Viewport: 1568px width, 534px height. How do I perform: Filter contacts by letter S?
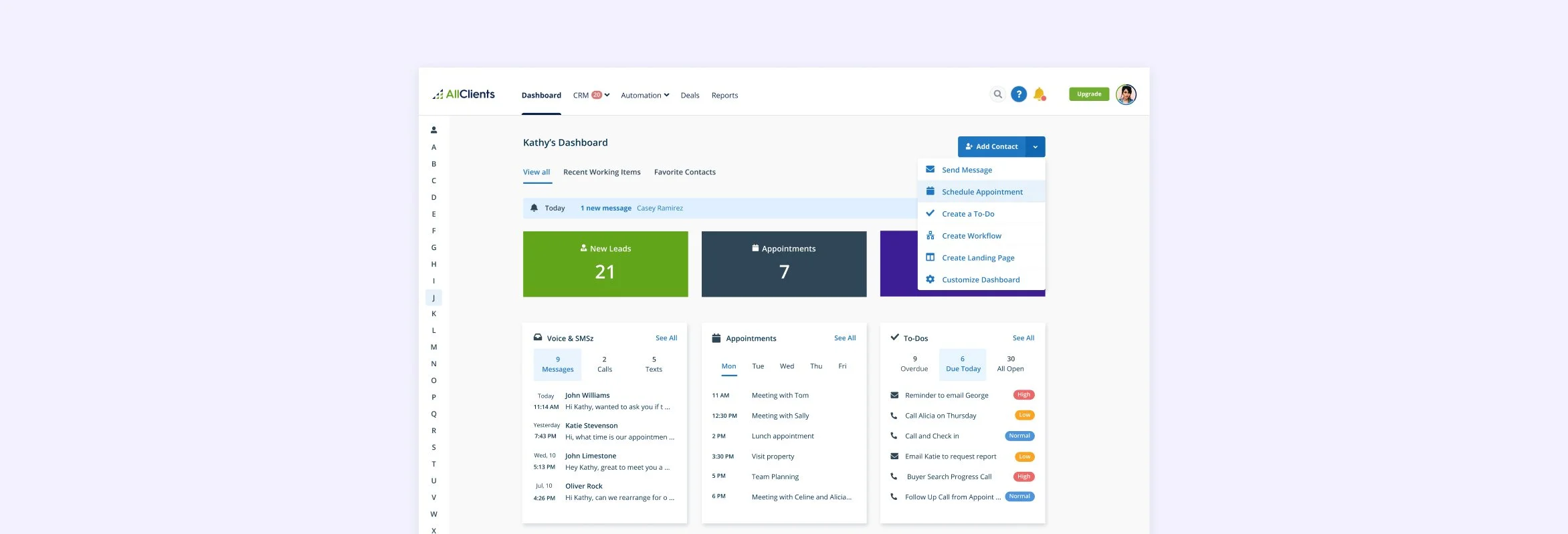click(433, 447)
